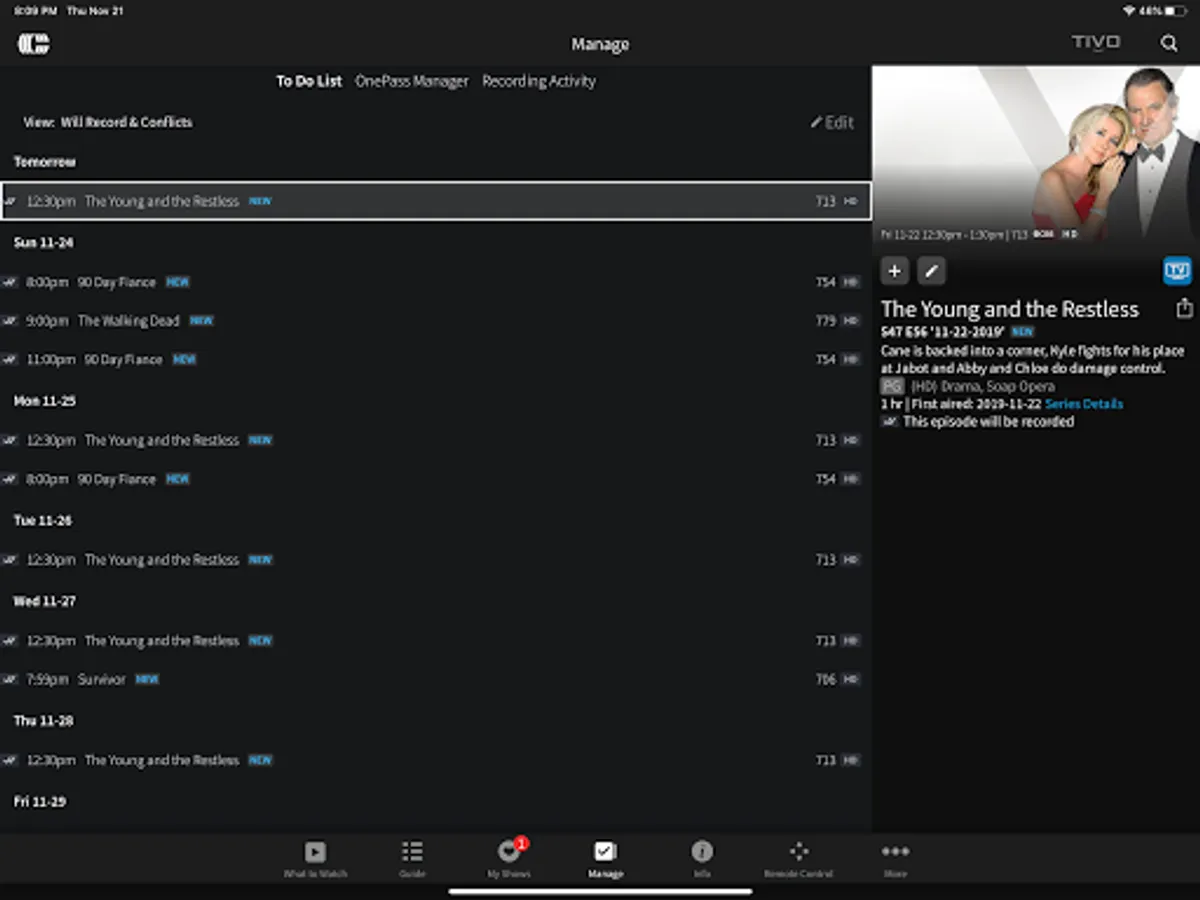Image resolution: width=1200 pixels, height=900 pixels.
Task: Tap the recording checkmark beside The Walking Dead
Action: (x=9, y=321)
